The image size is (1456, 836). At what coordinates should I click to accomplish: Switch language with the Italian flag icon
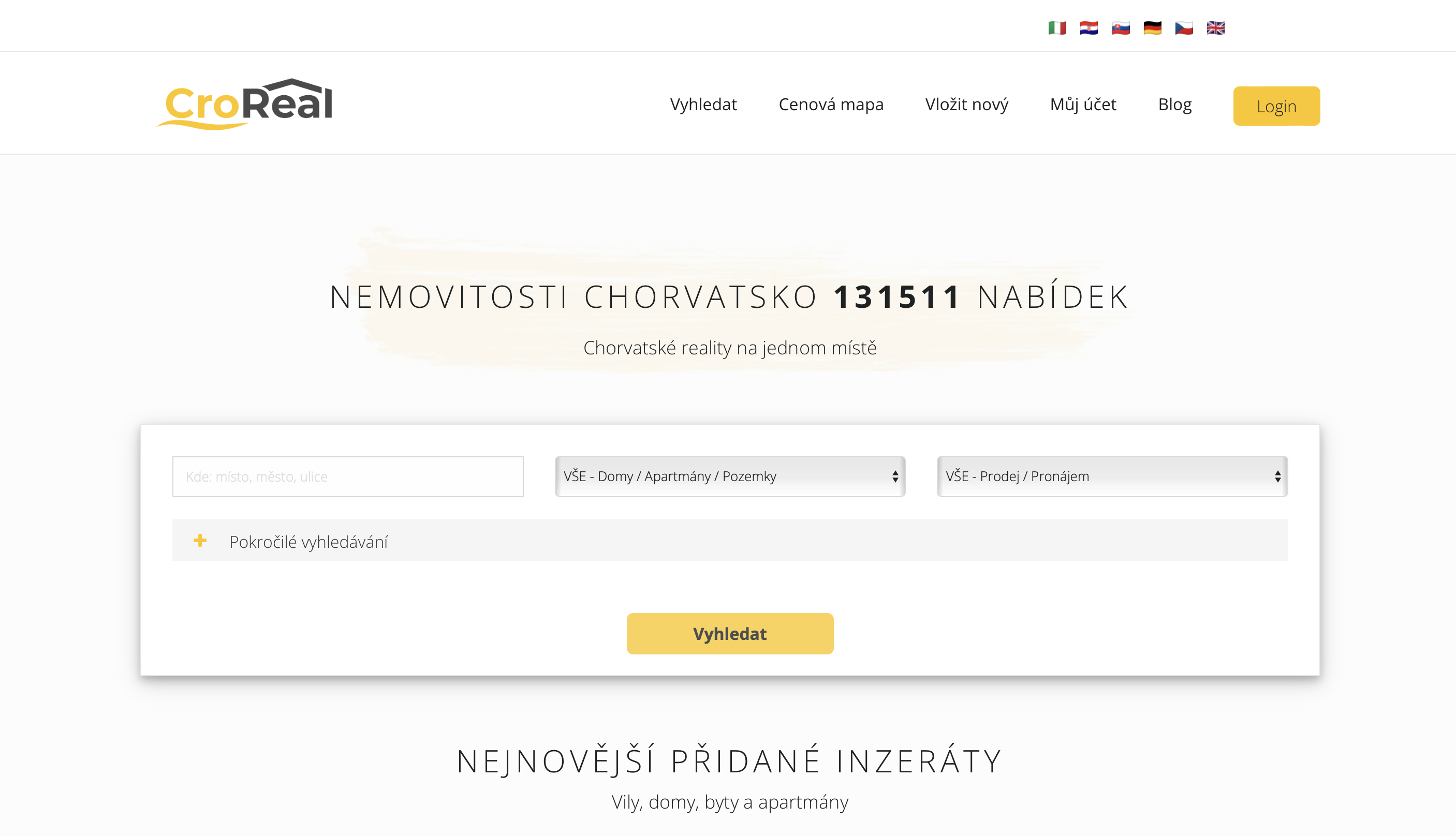tap(1057, 28)
